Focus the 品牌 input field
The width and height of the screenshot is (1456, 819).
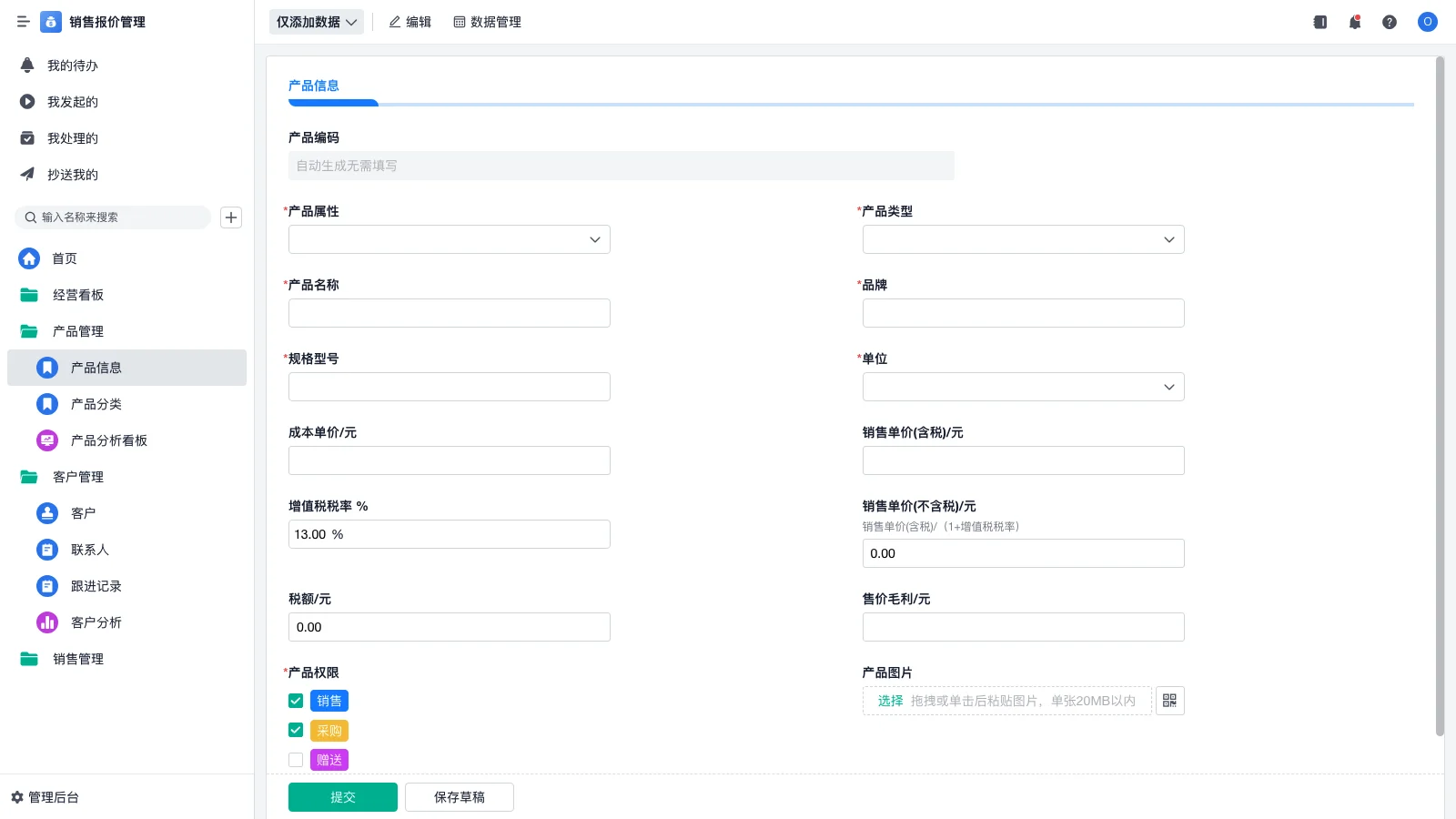click(x=1024, y=313)
